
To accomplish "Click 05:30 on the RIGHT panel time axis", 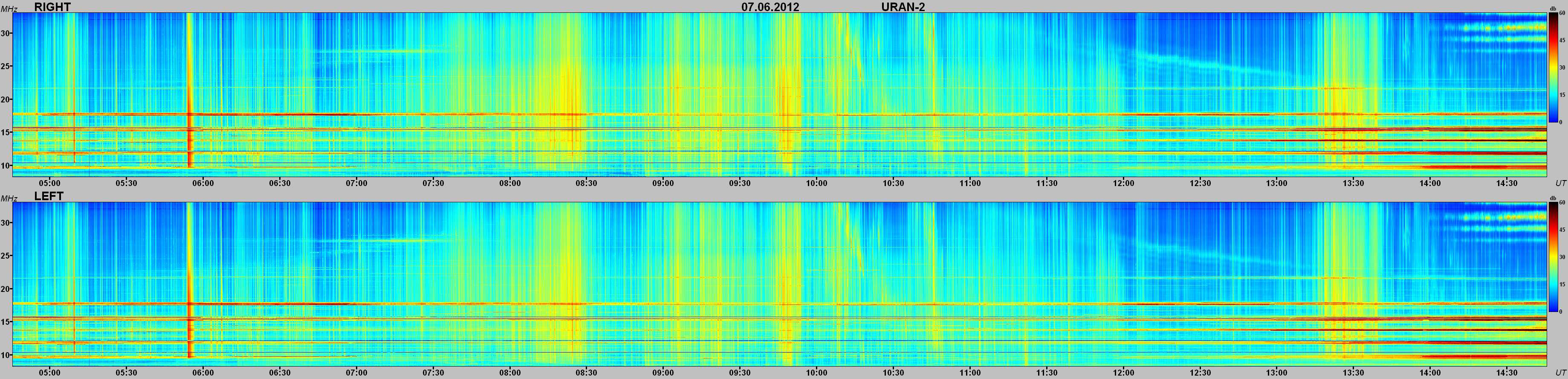I will 126,183.
